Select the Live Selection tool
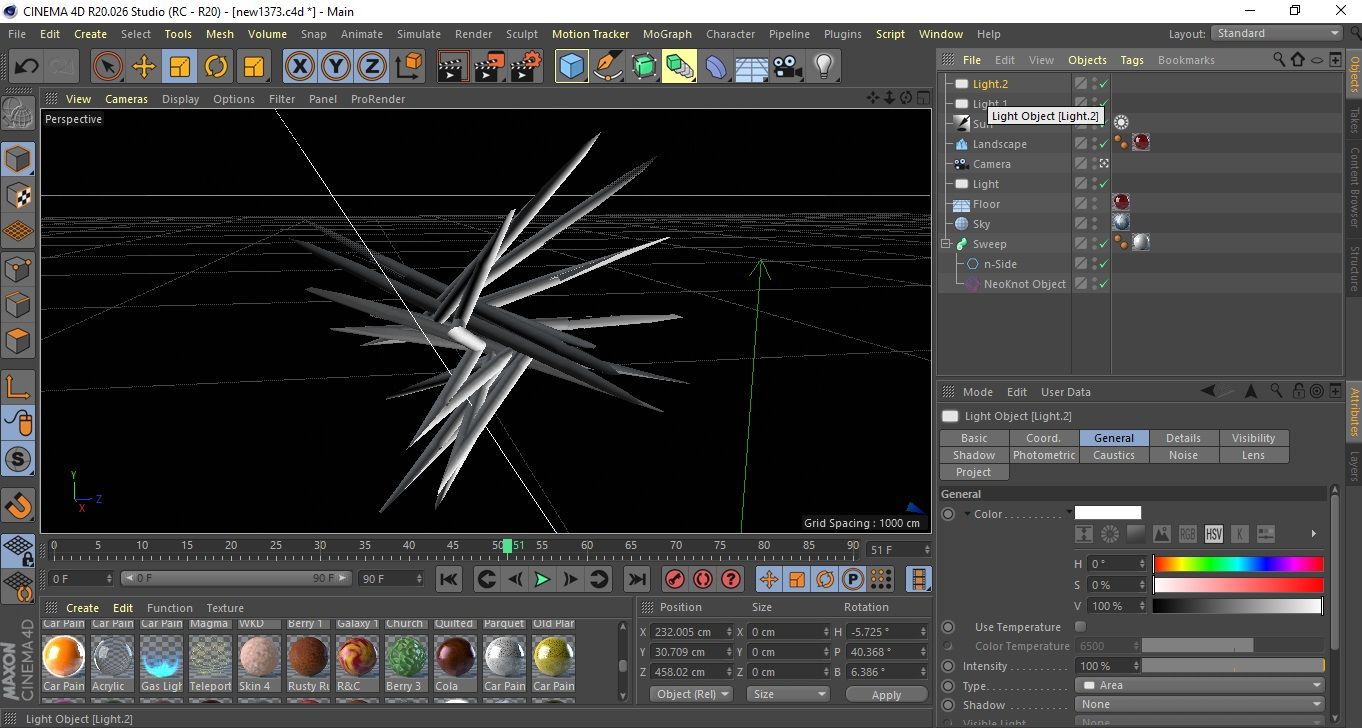Screen dimensions: 1362x728 [108, 67]
